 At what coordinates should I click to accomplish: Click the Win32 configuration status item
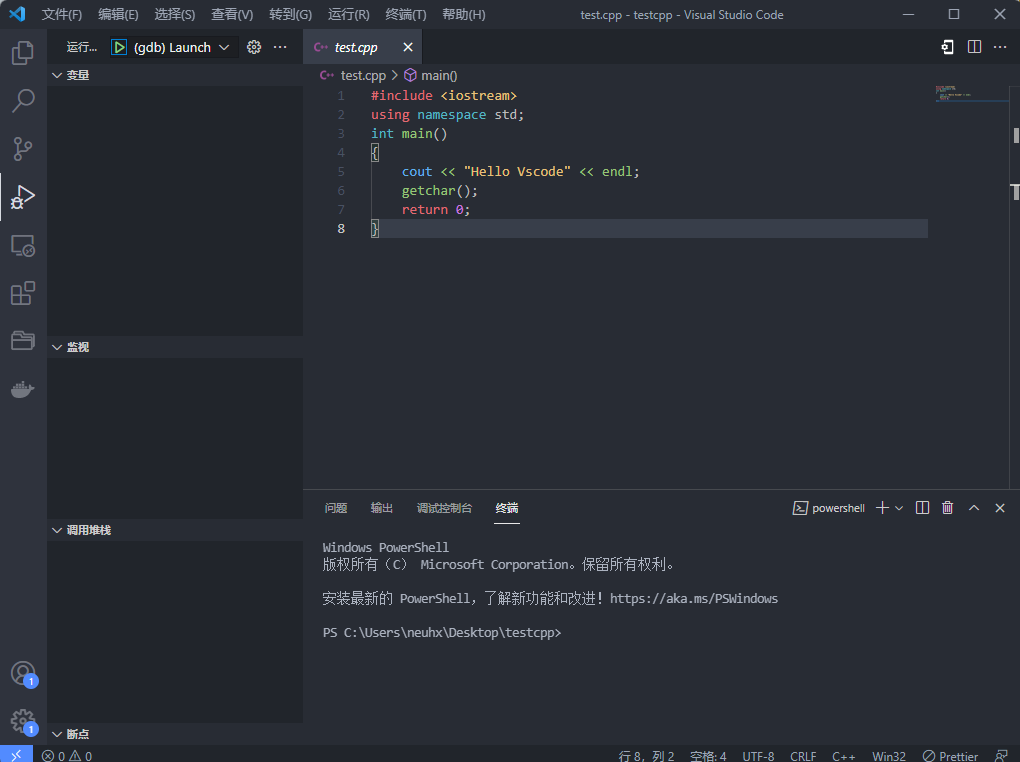pos(889,755)
